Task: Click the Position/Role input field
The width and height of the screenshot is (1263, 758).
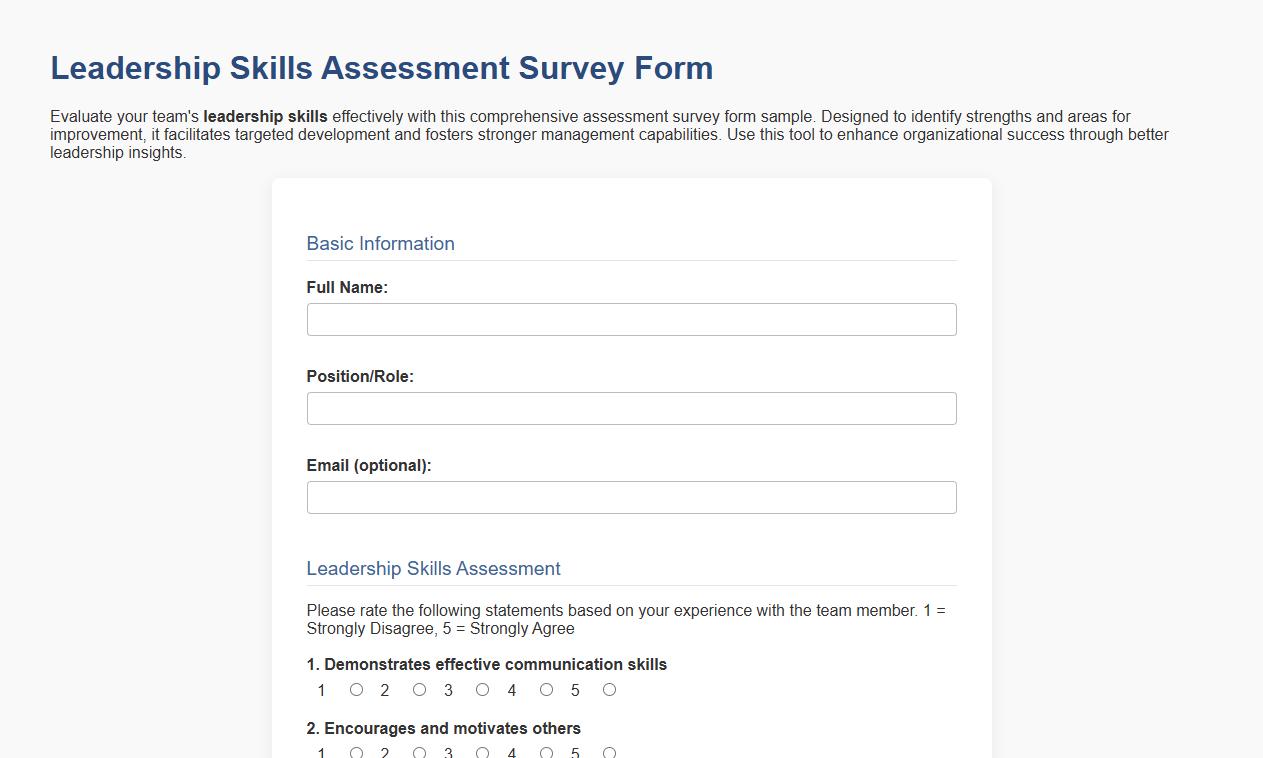Action: 631,408
